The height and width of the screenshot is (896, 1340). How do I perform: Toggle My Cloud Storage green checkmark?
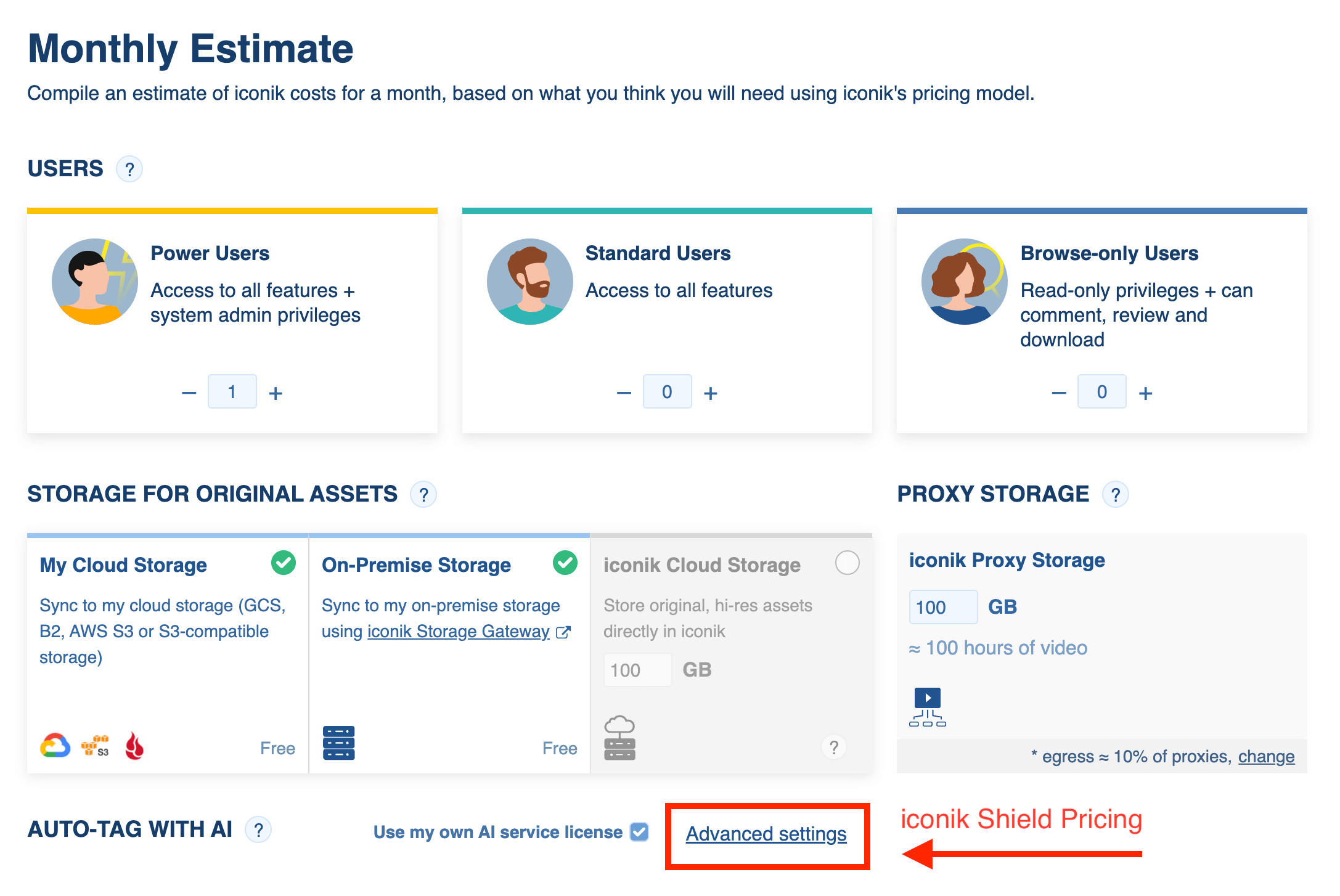pos(284,563)
